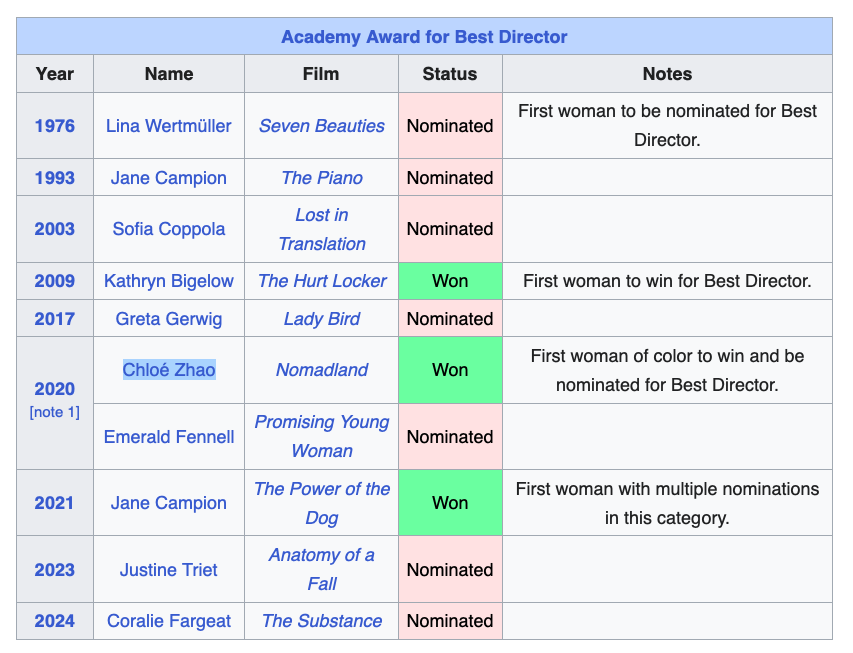
Task: Open the Emerald Fennell link
Action: coord(168,437)
